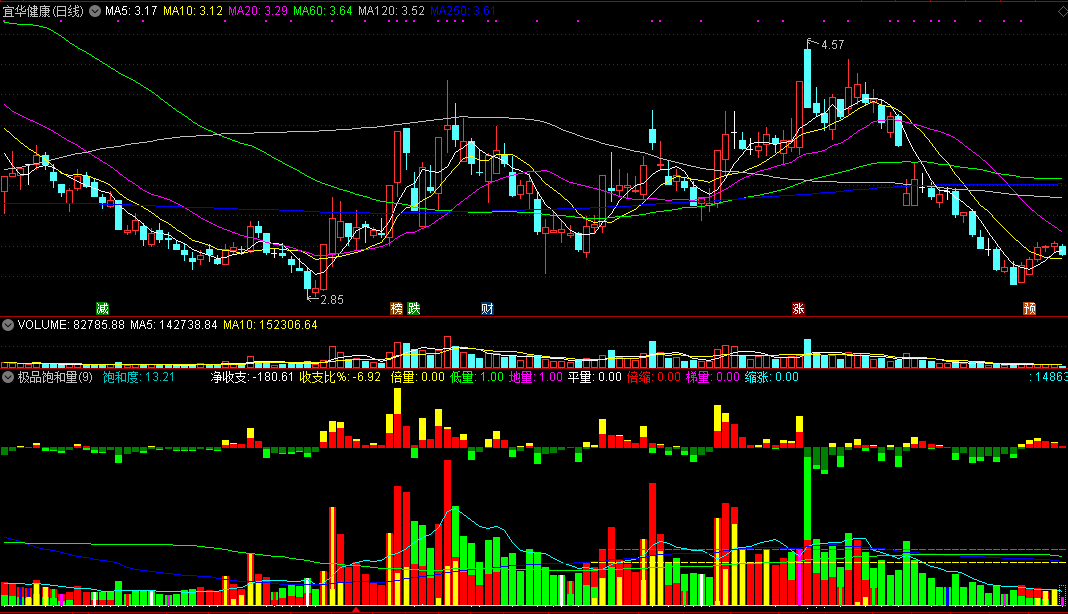Screen dimensions: 1068x614
Task: Select the green MA60: 3.64 label
Action: (x=323, y=11)
